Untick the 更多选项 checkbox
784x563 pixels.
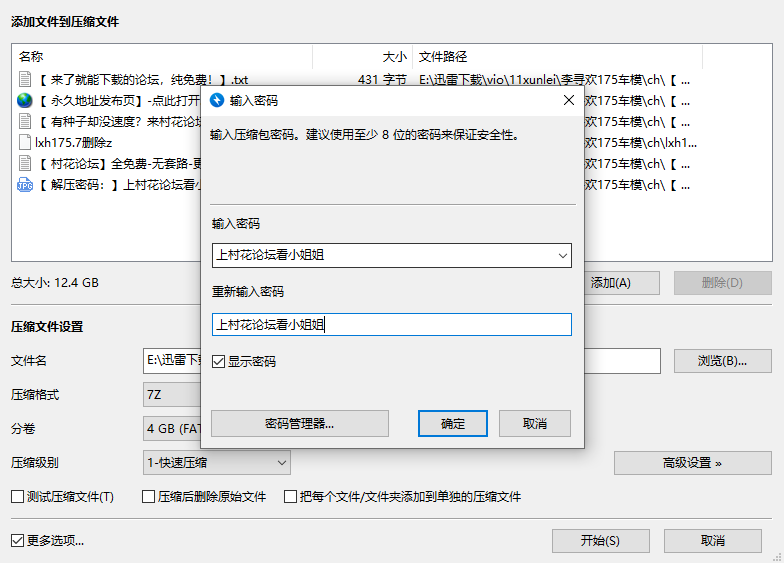click(17, 540)
